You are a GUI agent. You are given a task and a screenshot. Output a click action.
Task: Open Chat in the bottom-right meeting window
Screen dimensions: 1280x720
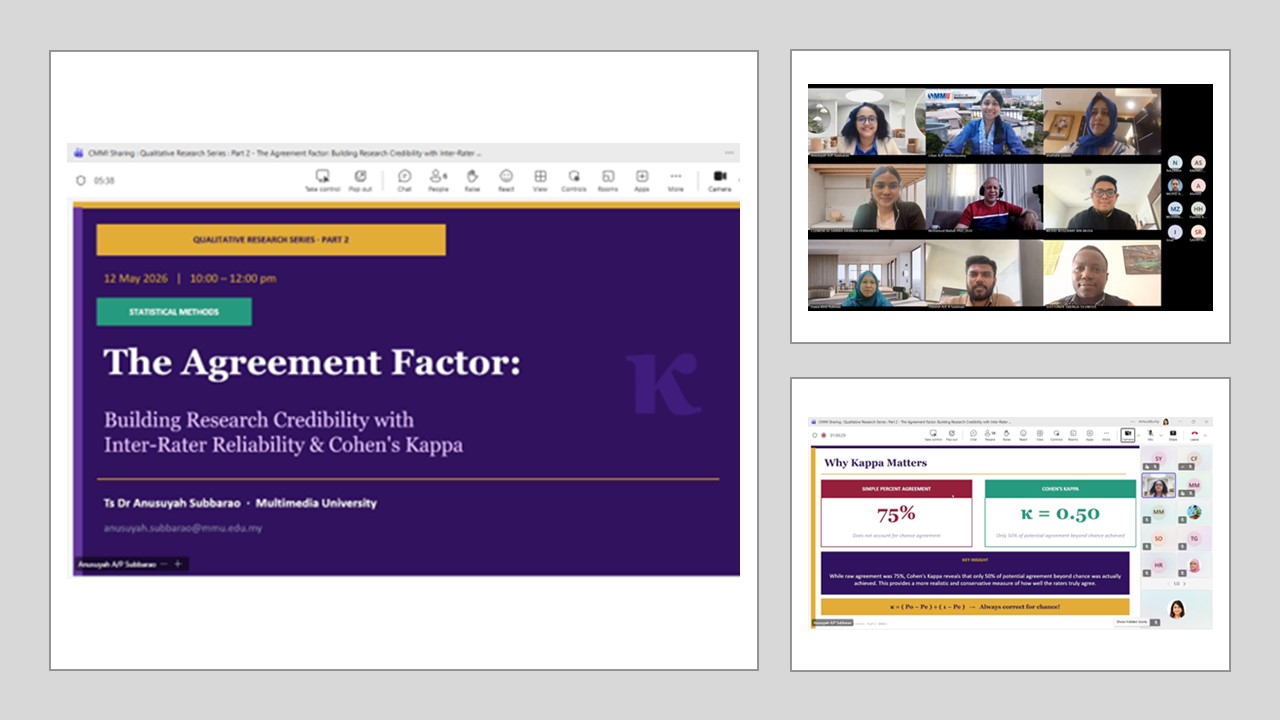tap(973, 435)
